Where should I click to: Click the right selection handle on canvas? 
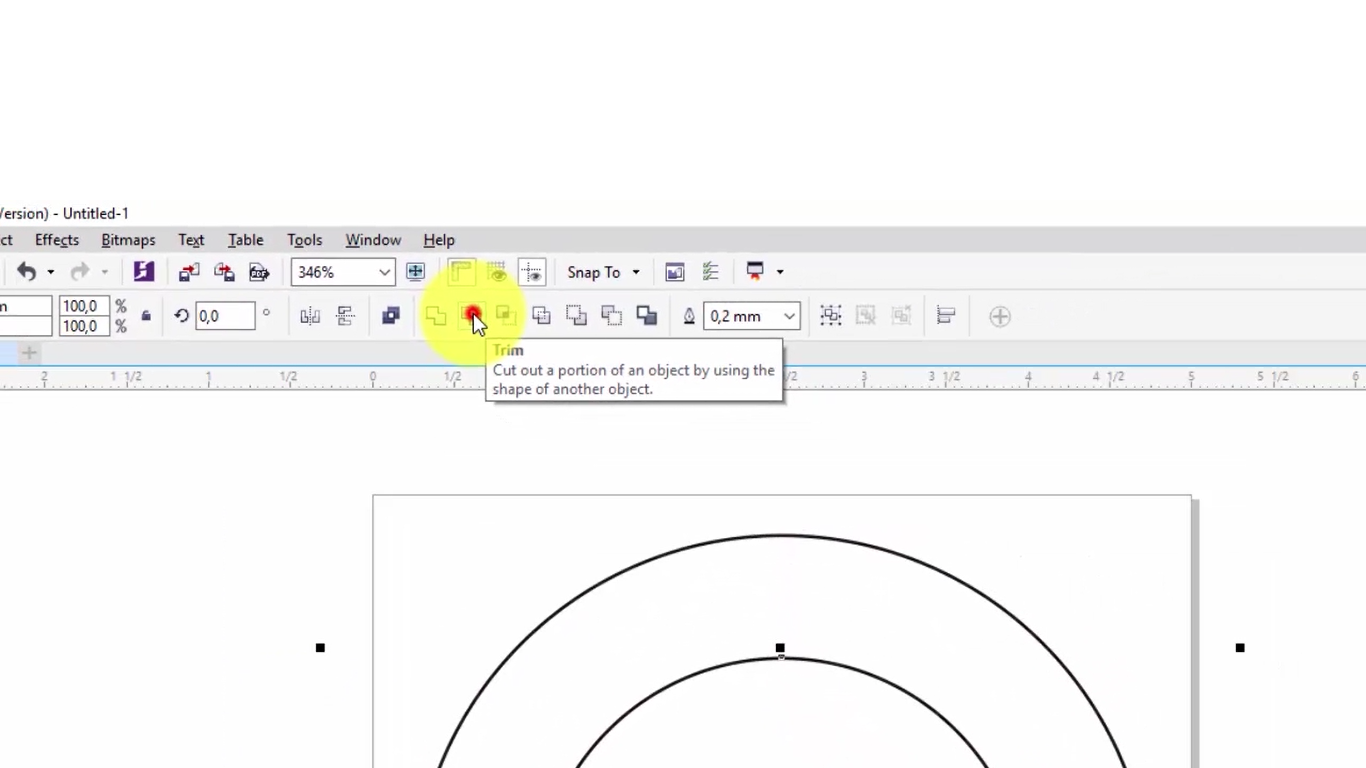coord(1240,648)
